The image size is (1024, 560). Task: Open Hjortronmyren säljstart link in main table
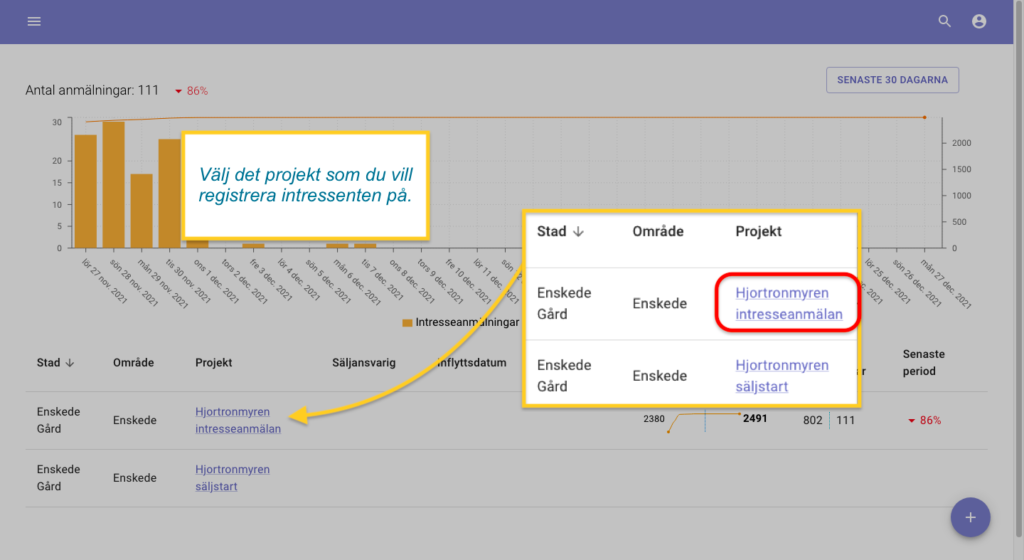click(x=232, y=478)
